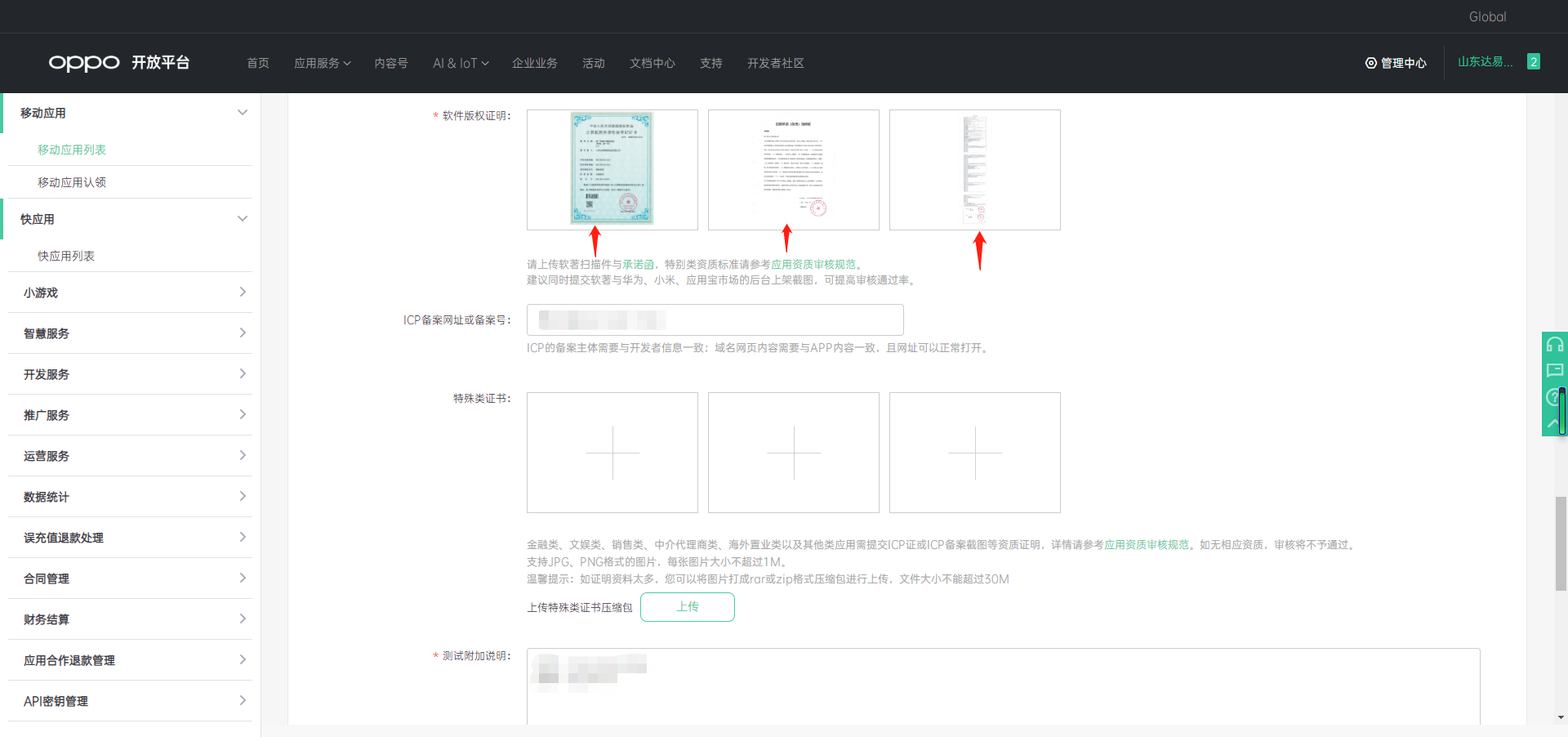Viewport: 1568px width, 737px height.
Task: Open 管理中心 with gear icon
Action: [x=1396, y=63]
